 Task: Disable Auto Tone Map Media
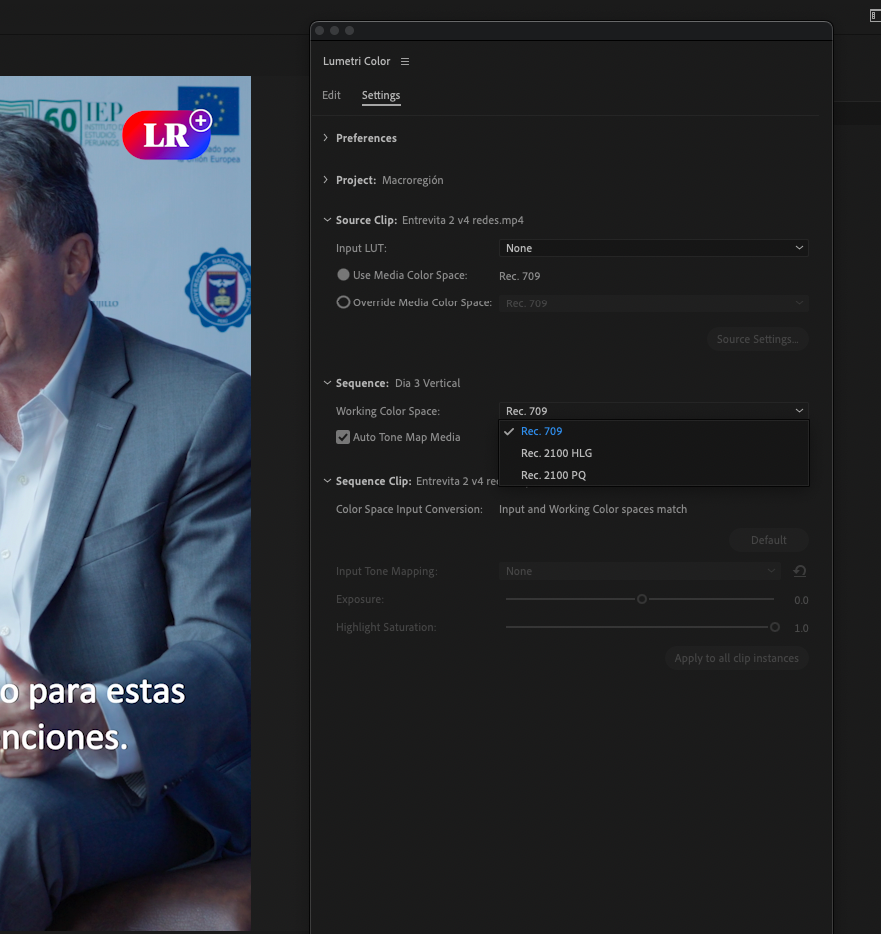343,437
